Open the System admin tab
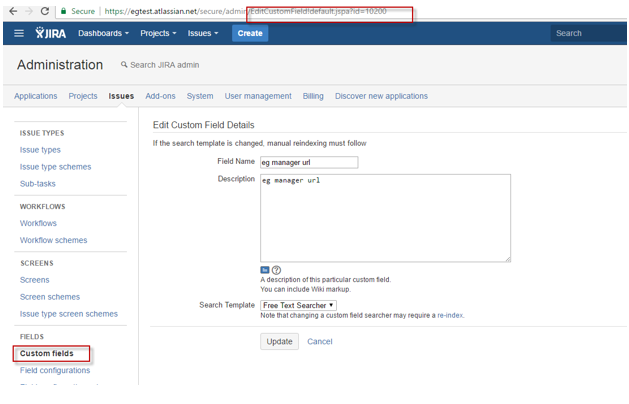Image resolution: width=629 pixels, height=404 pixels. [x=200, y=96]
